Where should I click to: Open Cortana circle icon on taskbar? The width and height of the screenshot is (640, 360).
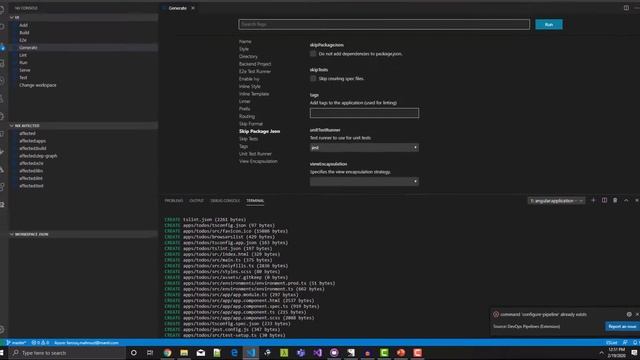click(133, 353)
